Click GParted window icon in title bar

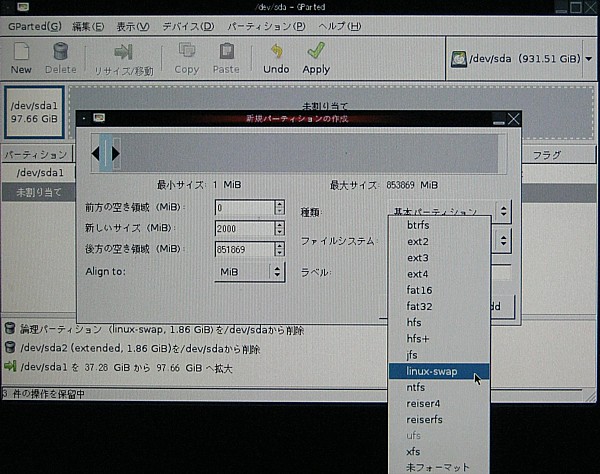23,7
